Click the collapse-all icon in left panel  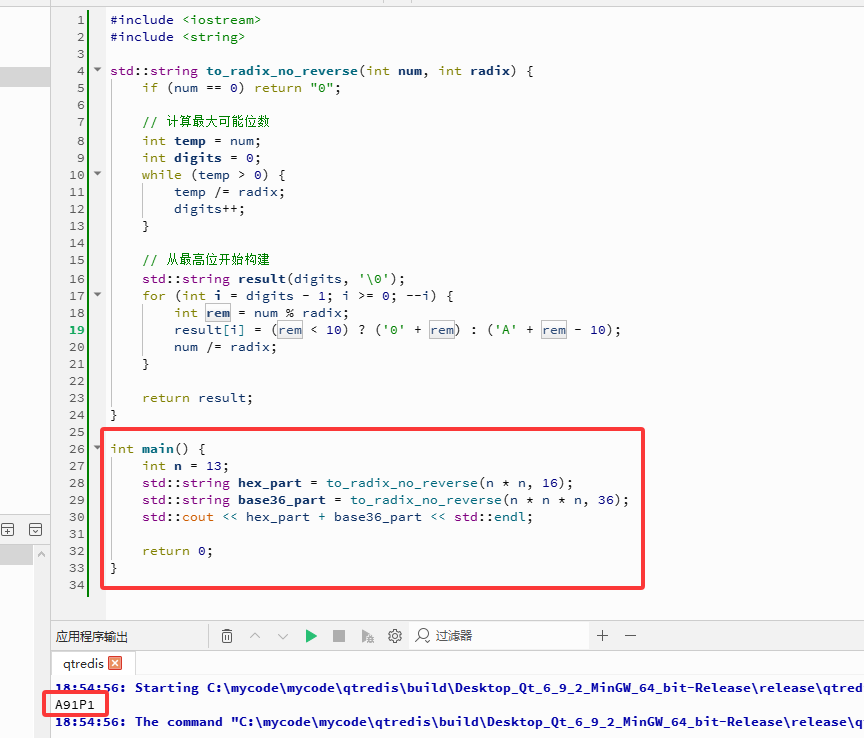coord(35,530)
